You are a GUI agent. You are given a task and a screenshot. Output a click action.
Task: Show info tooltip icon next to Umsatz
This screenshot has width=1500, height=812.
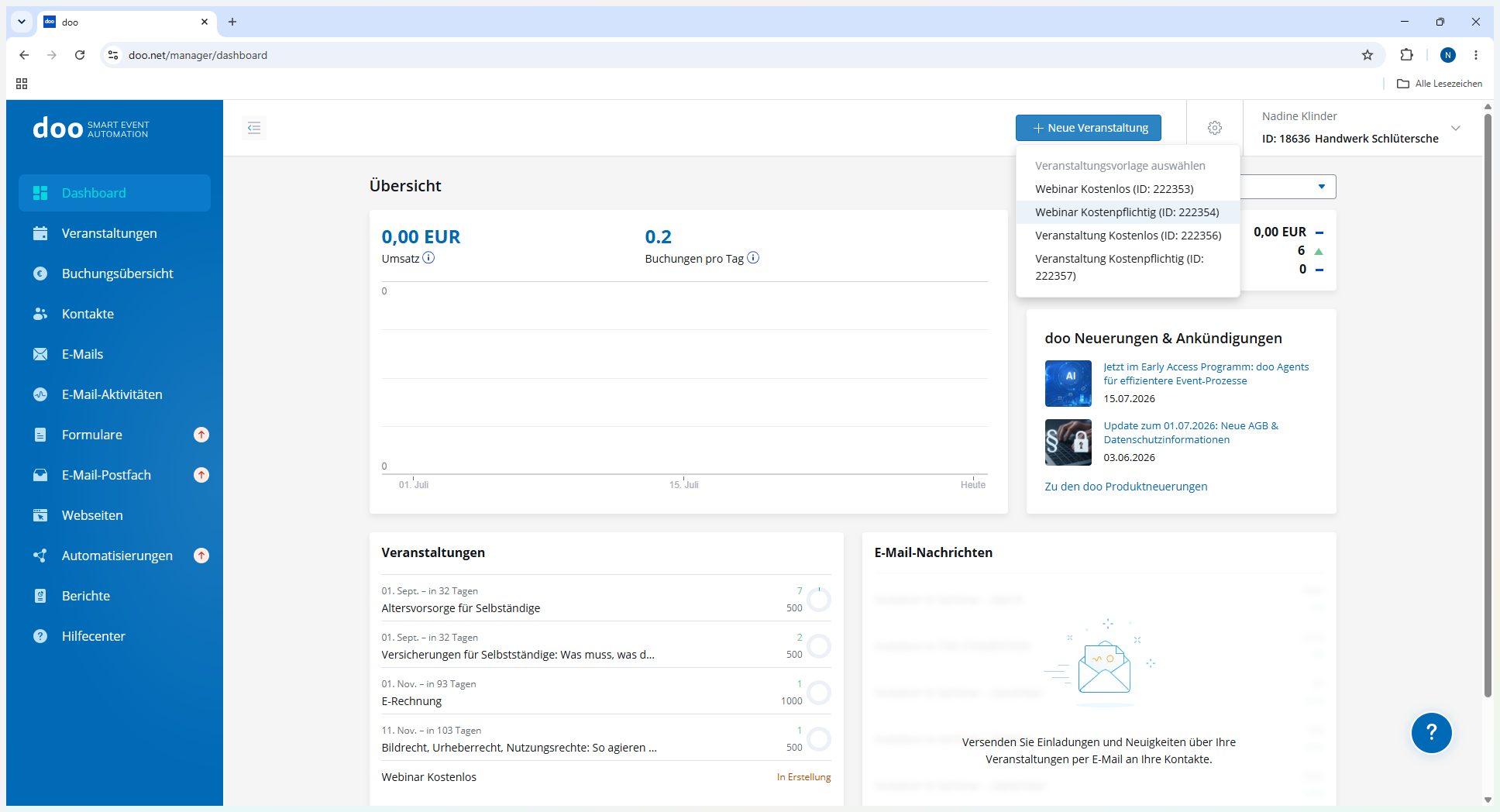pyautogui.click(x=428, y=258)
